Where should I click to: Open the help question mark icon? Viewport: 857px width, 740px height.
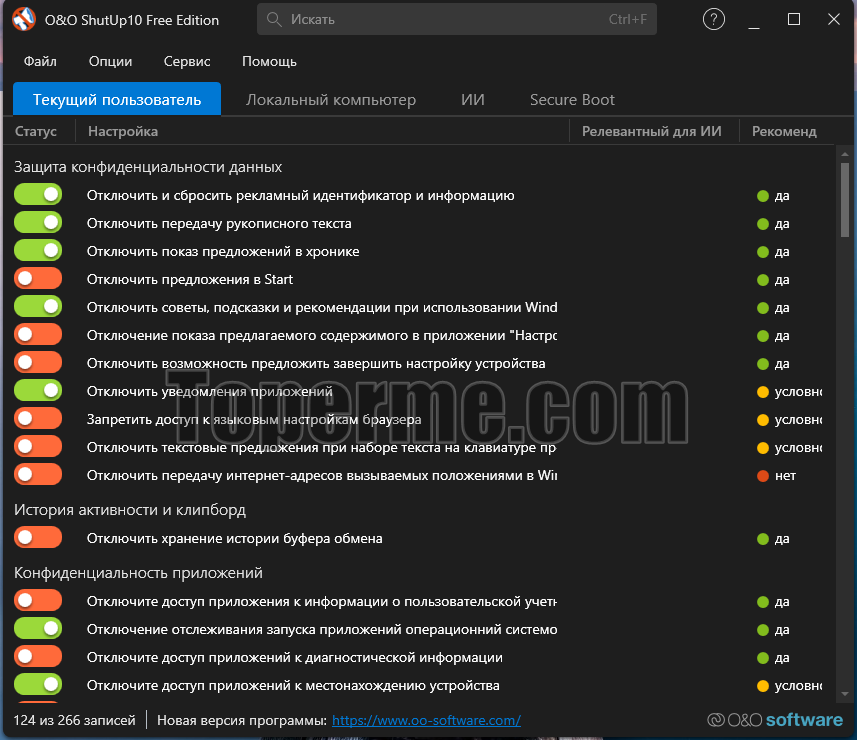coord(713,20)
